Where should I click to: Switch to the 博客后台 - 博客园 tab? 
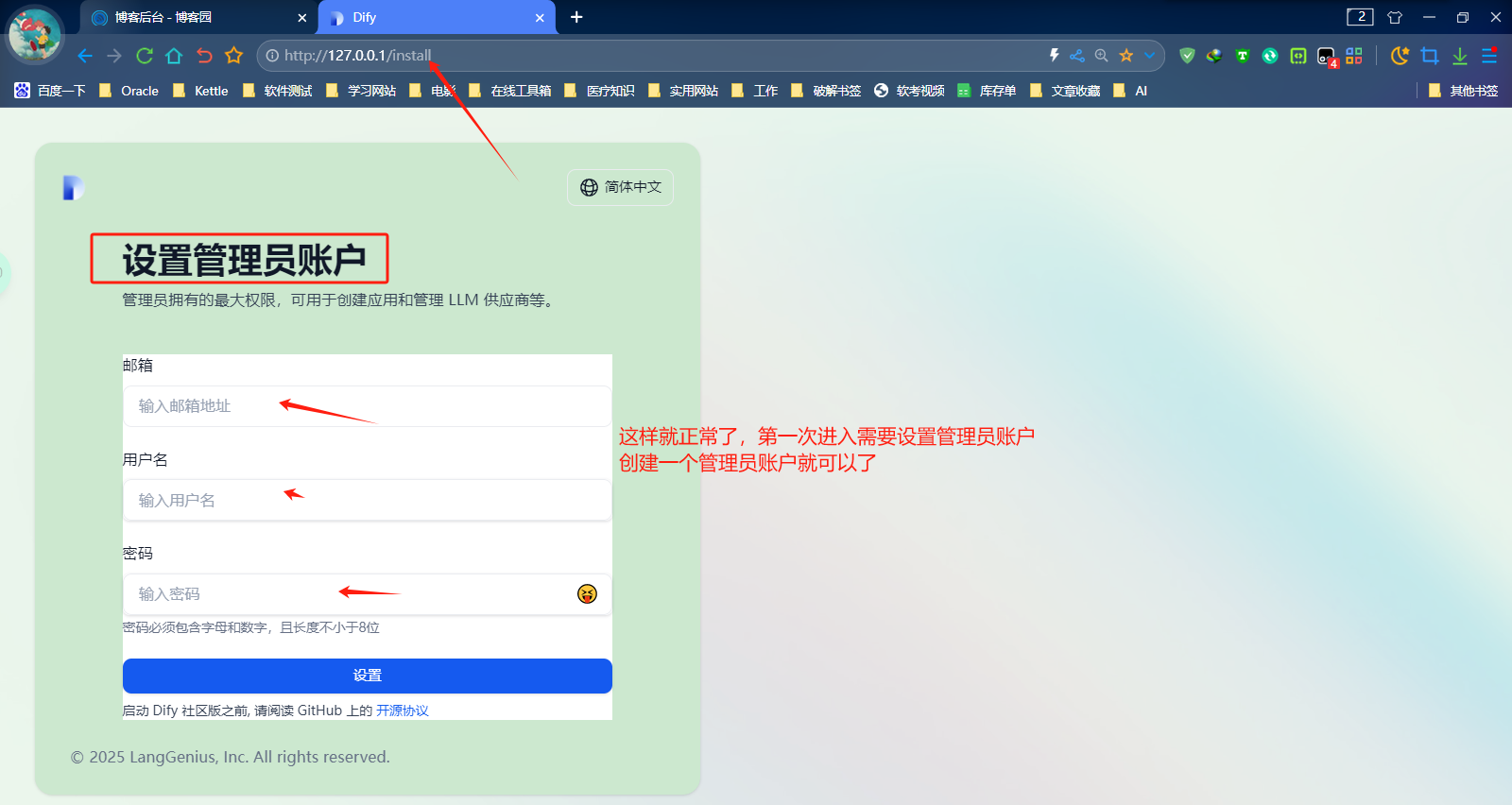(189, 17)
